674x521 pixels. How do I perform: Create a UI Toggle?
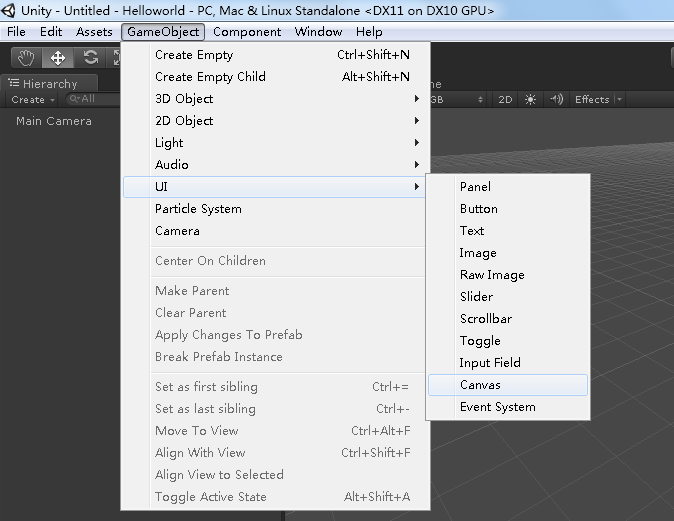508,341
